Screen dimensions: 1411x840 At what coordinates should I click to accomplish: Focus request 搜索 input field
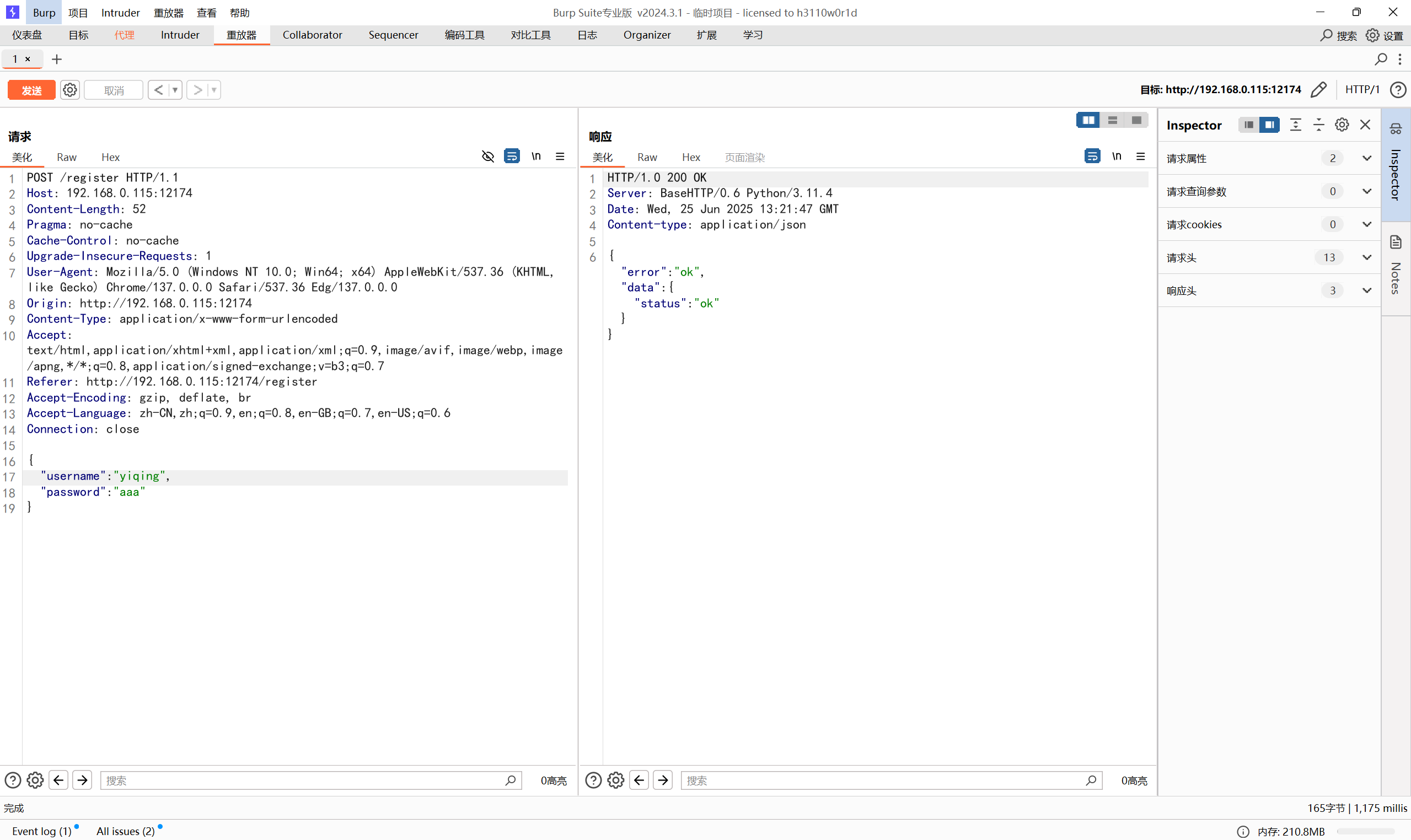point(311,780)
